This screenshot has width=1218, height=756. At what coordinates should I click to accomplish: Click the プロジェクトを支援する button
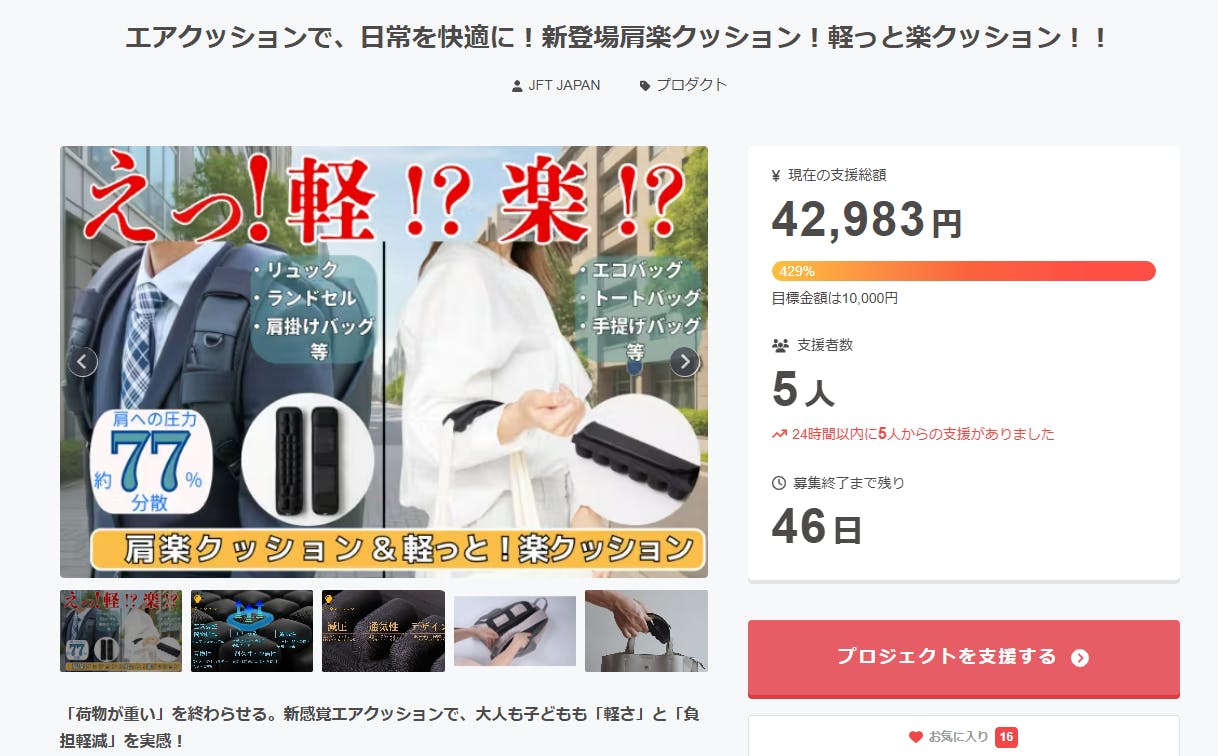pyautogui.click(x=964, y=657)
